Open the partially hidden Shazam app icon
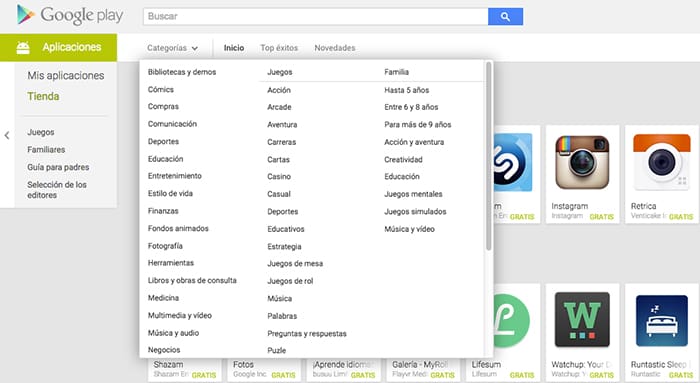Image resolution: width=700 pixels, height=383 pixels. point(513,162)
